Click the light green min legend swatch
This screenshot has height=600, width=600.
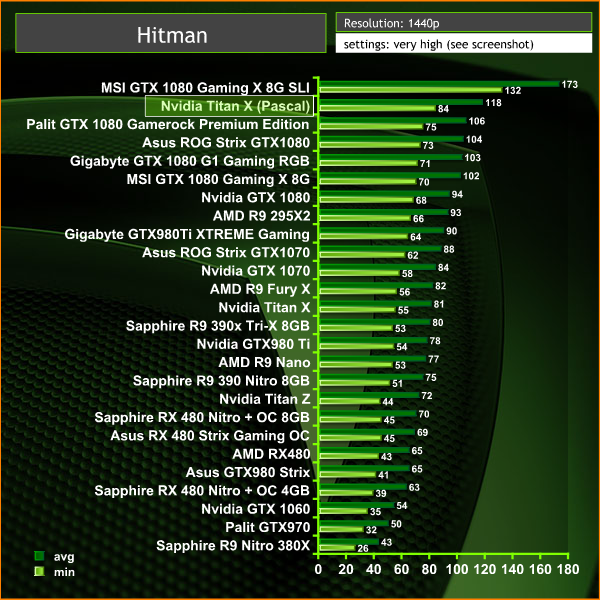[x=39, y=572]
